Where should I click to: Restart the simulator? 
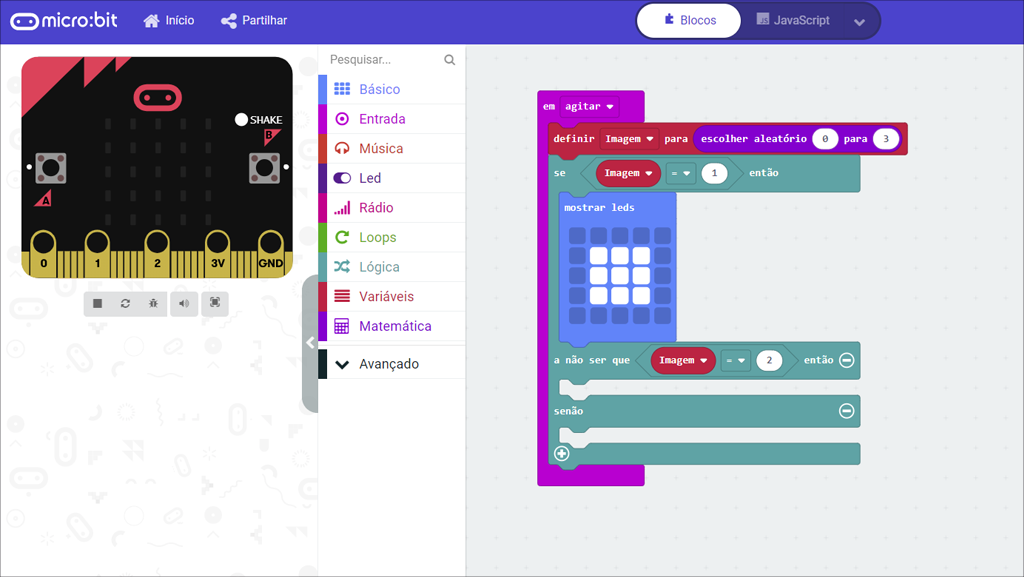[125, 304]
